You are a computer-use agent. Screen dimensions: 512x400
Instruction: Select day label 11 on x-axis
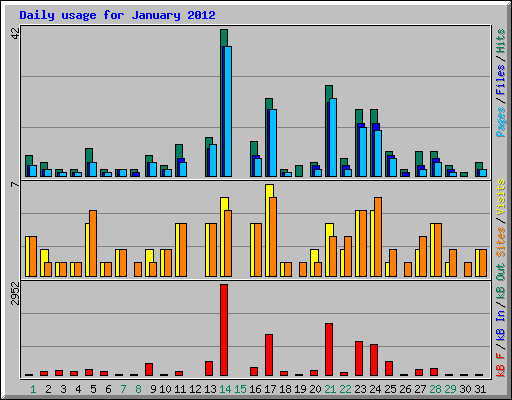click(180, 389)
